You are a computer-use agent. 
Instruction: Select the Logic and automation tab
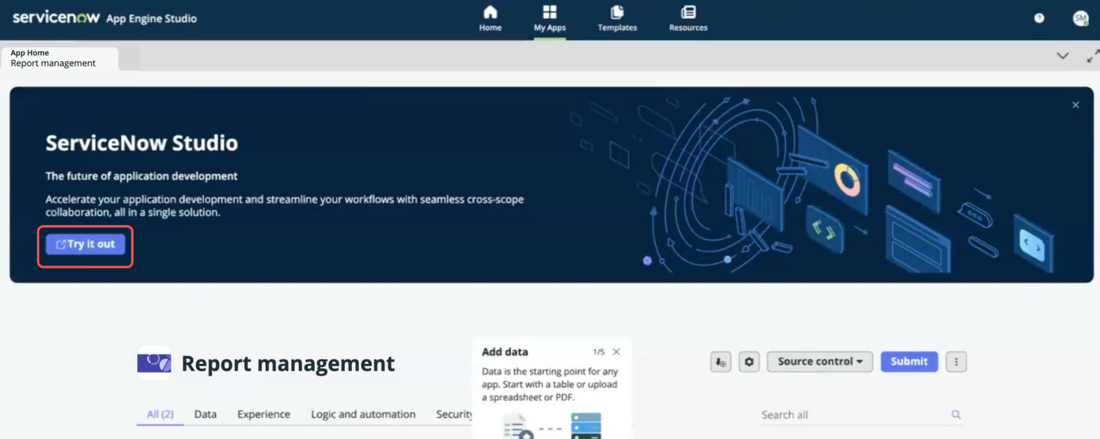coord(363,414)
